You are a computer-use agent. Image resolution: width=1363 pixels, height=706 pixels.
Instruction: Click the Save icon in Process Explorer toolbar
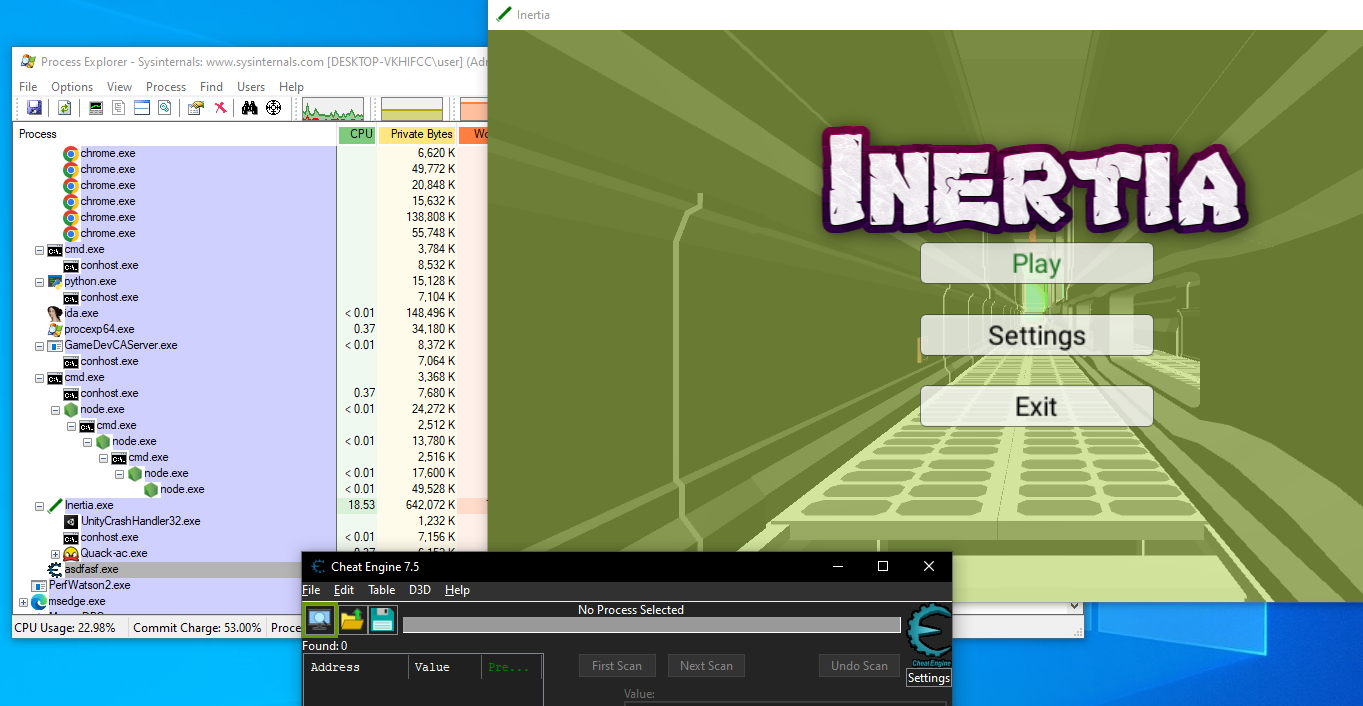34,108
